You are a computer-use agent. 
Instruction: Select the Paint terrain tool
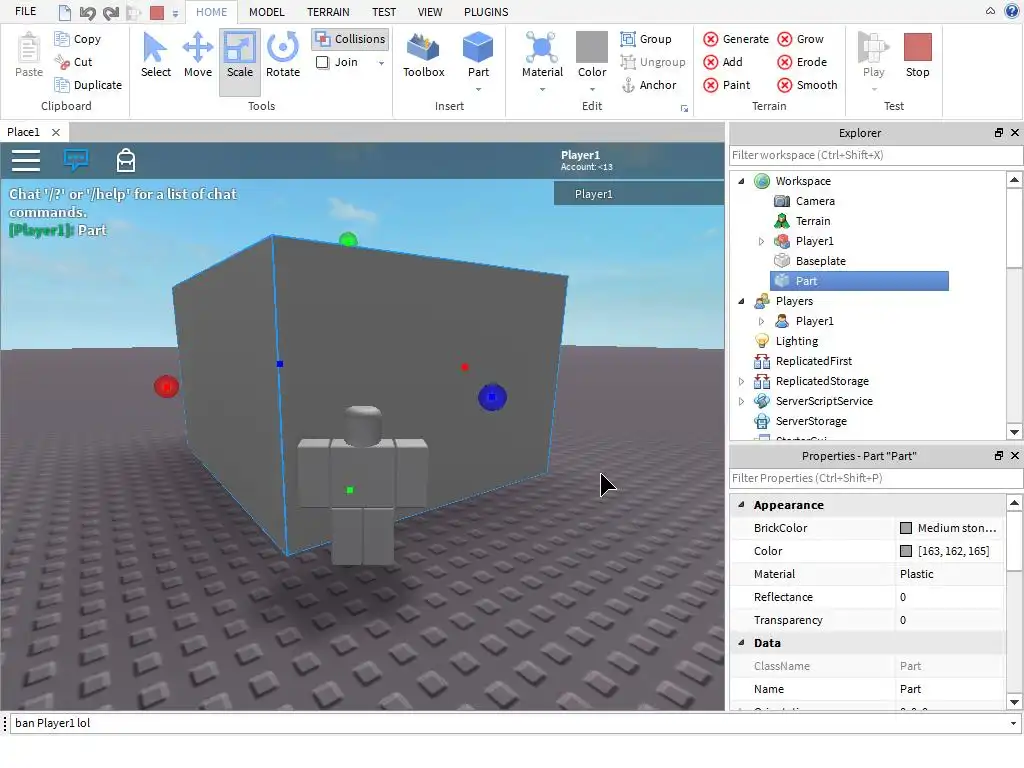click(727, 85)
